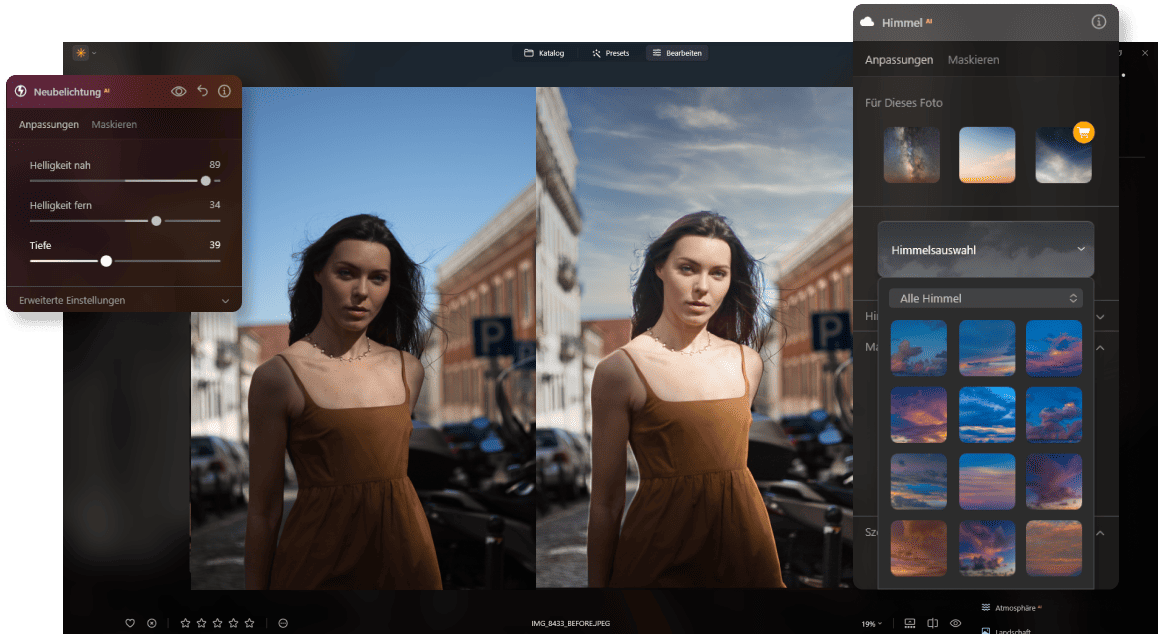Click the reset arrow in Neubelichtung panel
Viewport: 1158px width, 634px height.
[x=202, y=91]
